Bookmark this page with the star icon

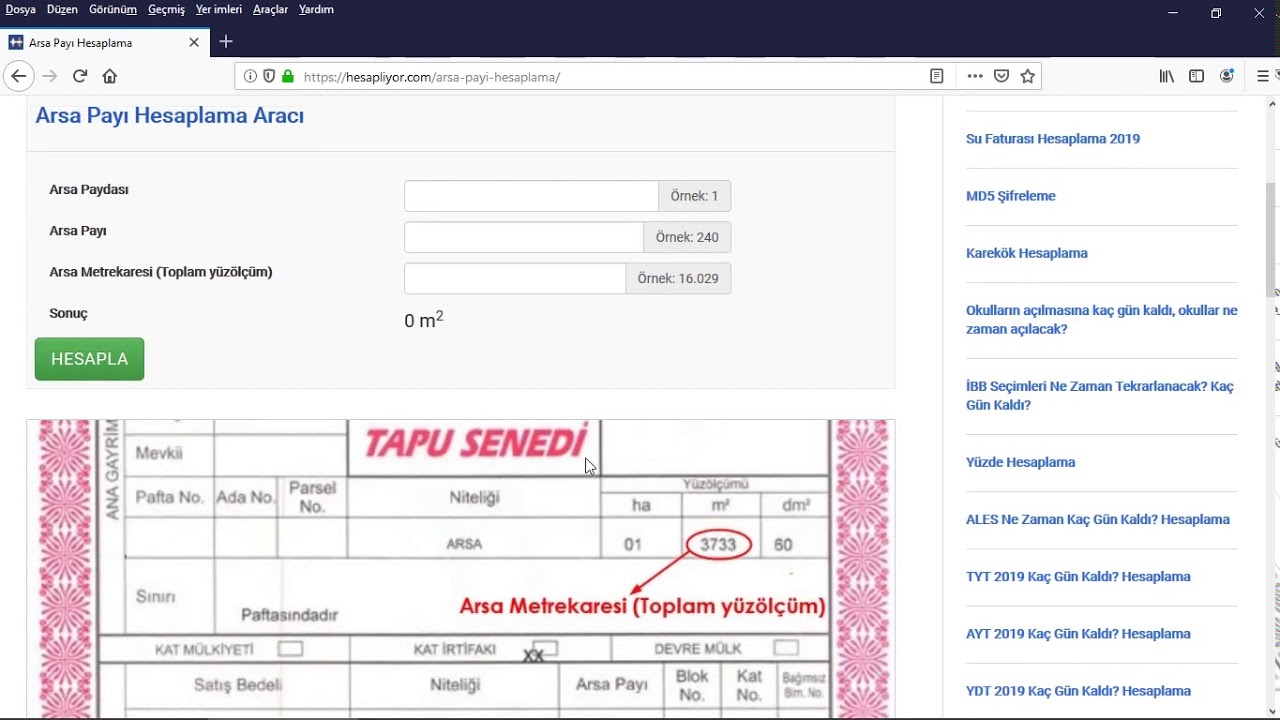1028,76
